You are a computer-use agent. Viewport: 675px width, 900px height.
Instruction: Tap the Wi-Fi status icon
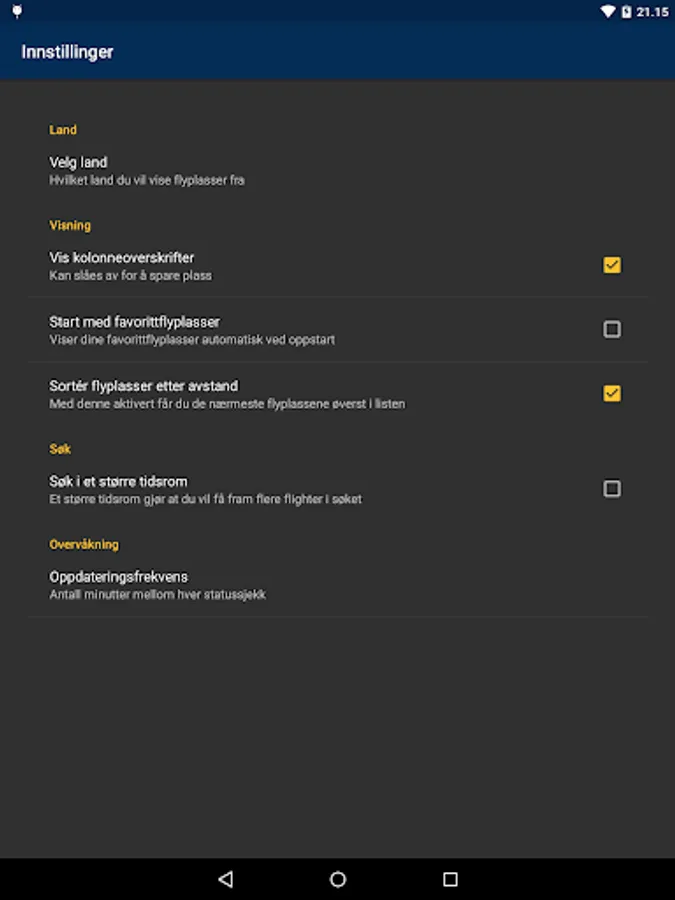tap(607, 12)
